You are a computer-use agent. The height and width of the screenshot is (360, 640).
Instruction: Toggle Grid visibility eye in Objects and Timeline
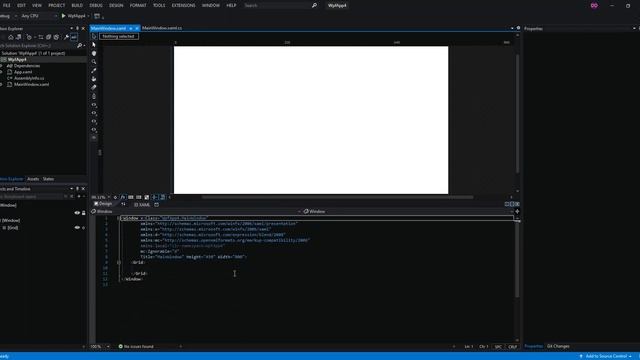tap(77, 228)
